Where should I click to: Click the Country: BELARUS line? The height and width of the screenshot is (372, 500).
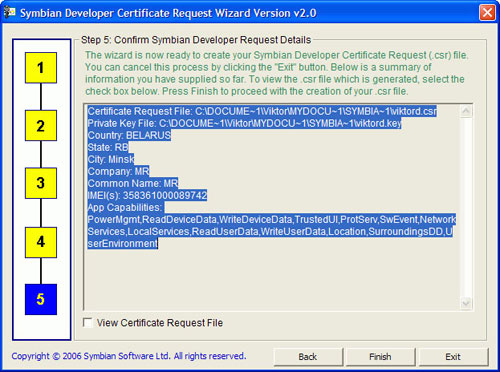click(129, 135)
